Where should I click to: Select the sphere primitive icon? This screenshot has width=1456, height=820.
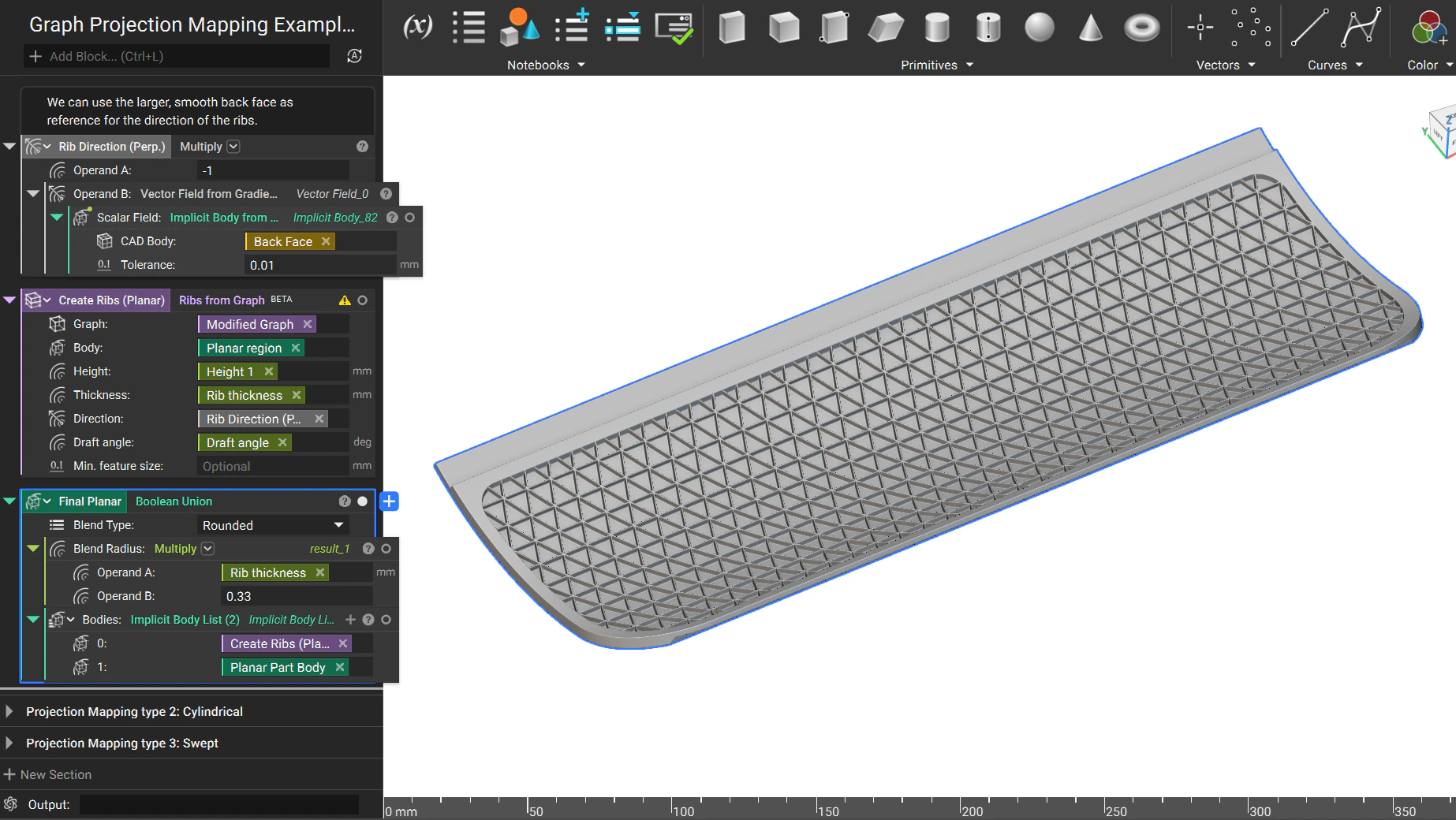tap(1039, 28)
